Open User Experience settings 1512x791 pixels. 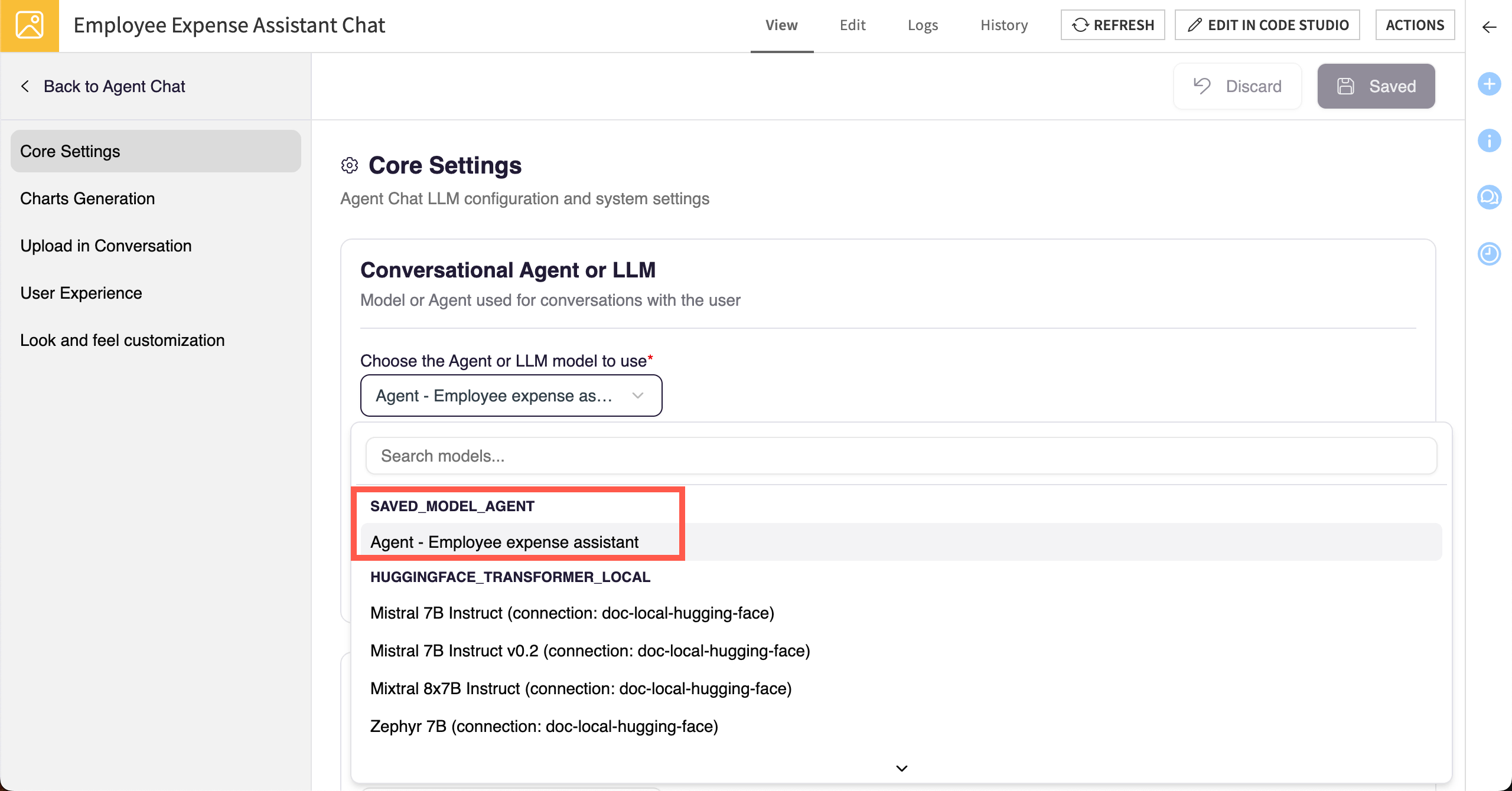(x=156, y=293)
